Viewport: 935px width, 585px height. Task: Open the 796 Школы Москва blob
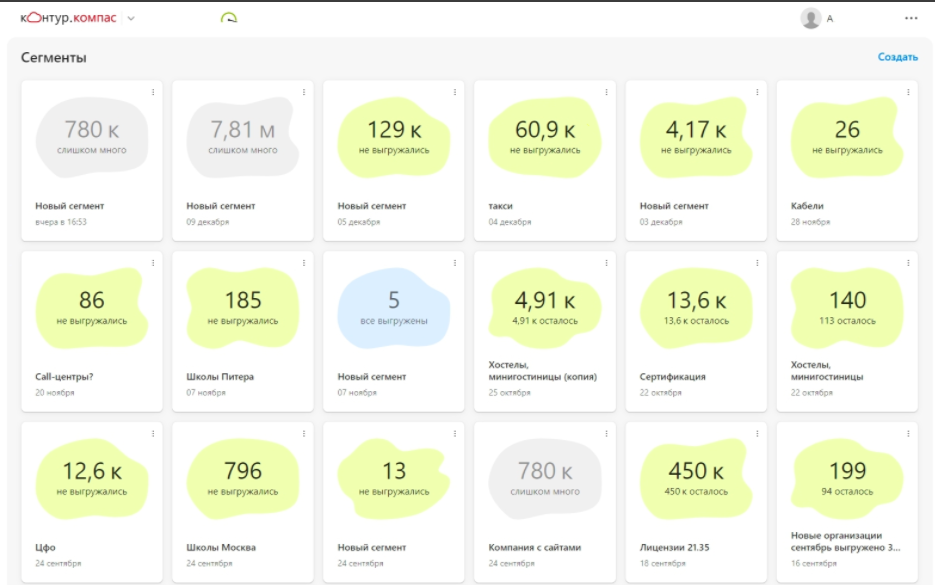click(243, 479)
